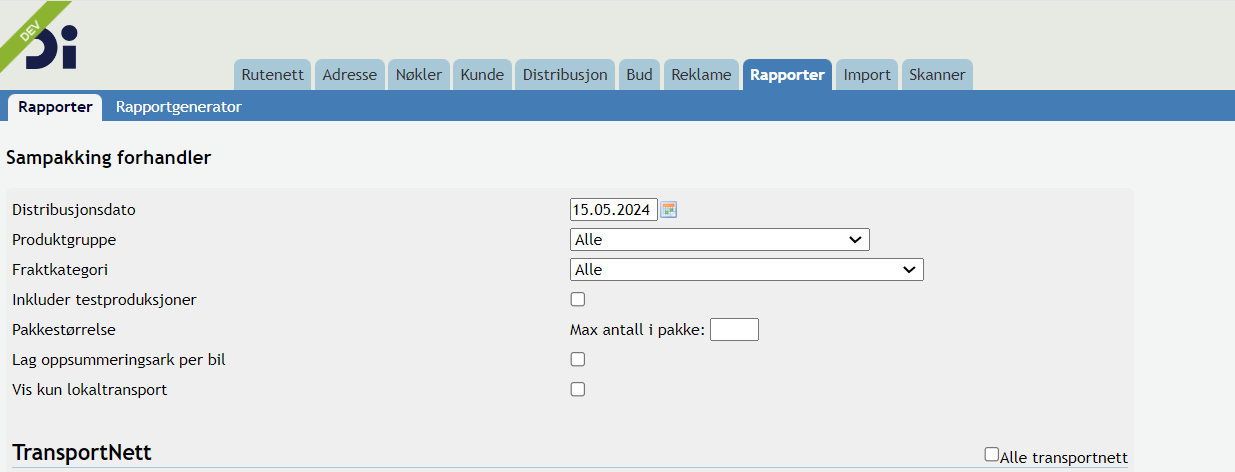1235x472 pixels.
Task: Focus the Max antall i pakke field
Action: [x=734, y=329]
